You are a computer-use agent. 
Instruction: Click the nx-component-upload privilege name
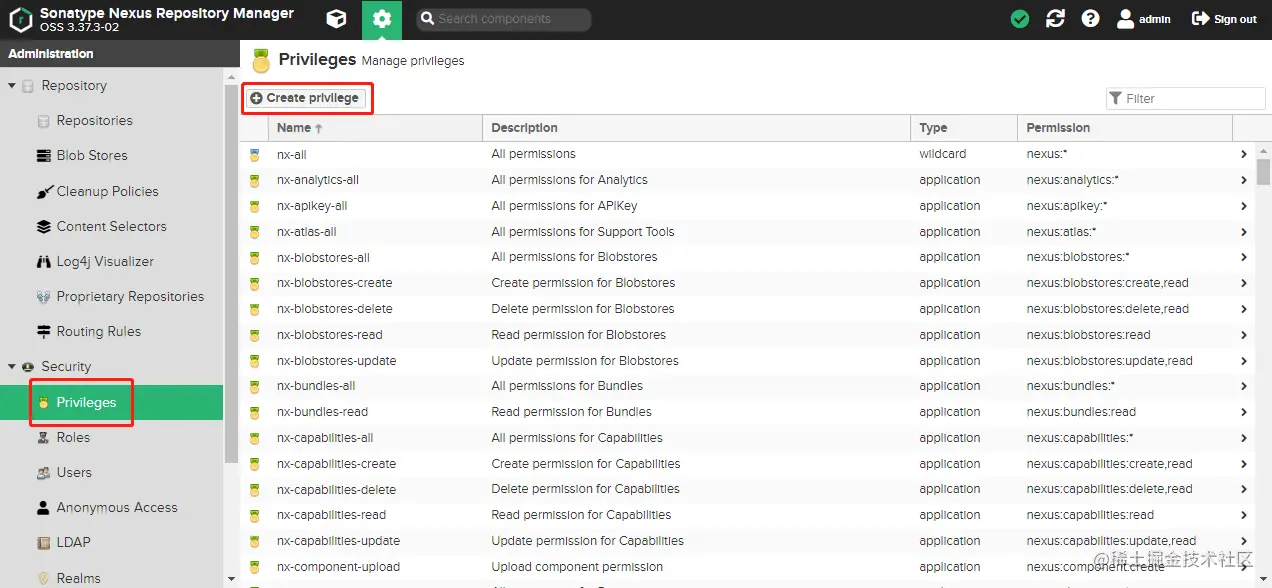pyautogui.click(x=339, y=567)
